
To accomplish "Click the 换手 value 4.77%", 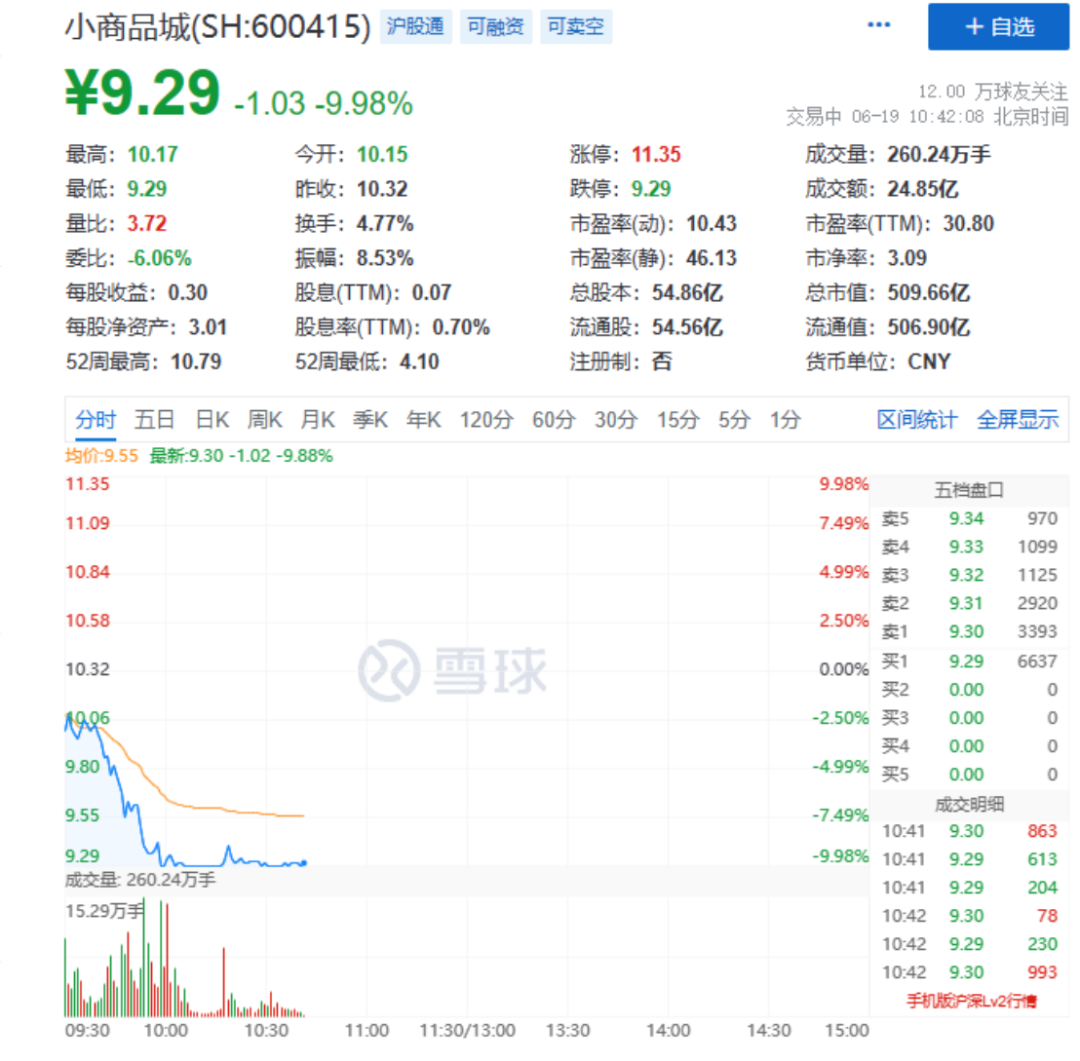I will [x=385, y=223].
